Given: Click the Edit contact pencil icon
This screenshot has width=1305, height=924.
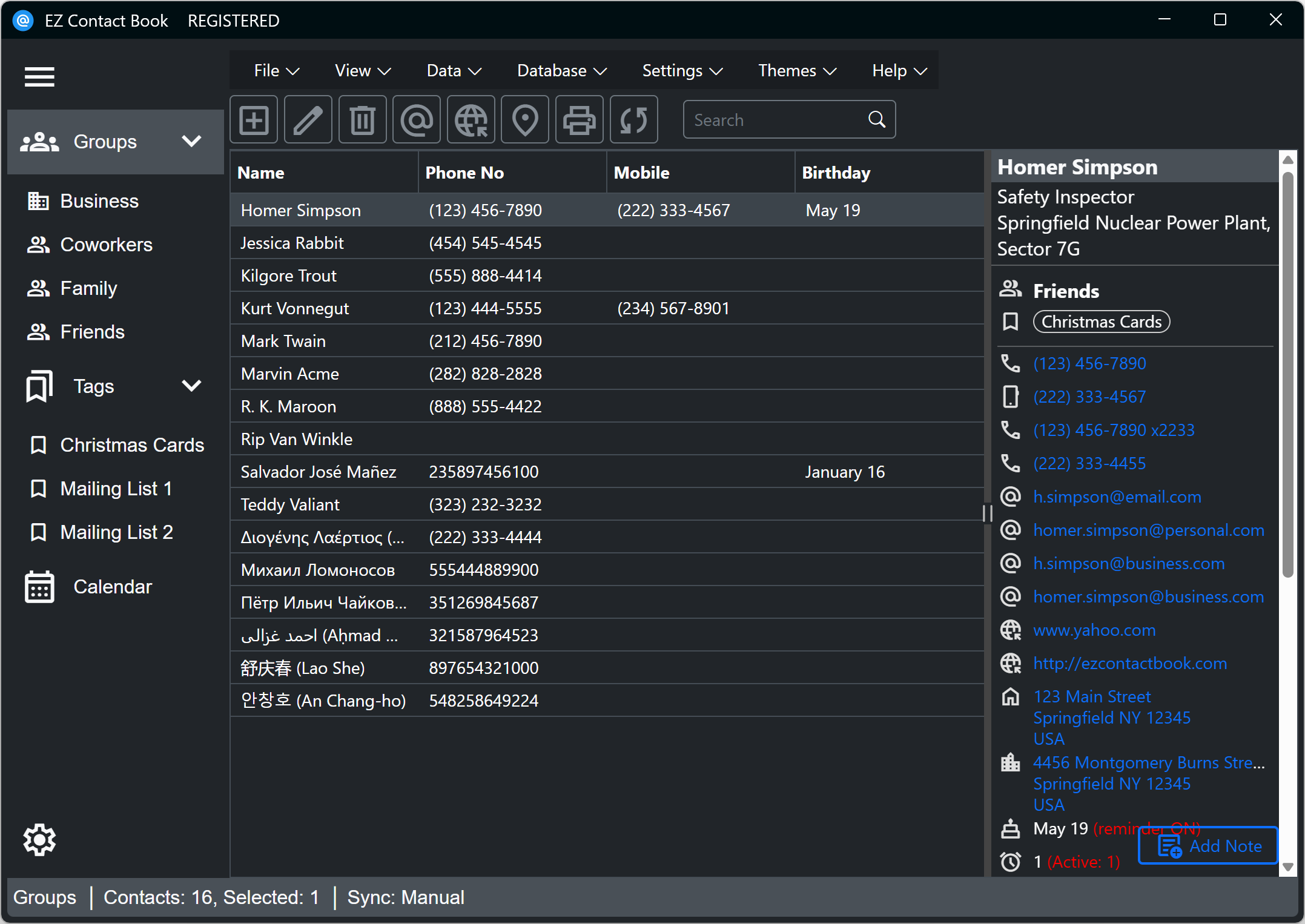Looking at the screenshot, I should pos(308,120).
